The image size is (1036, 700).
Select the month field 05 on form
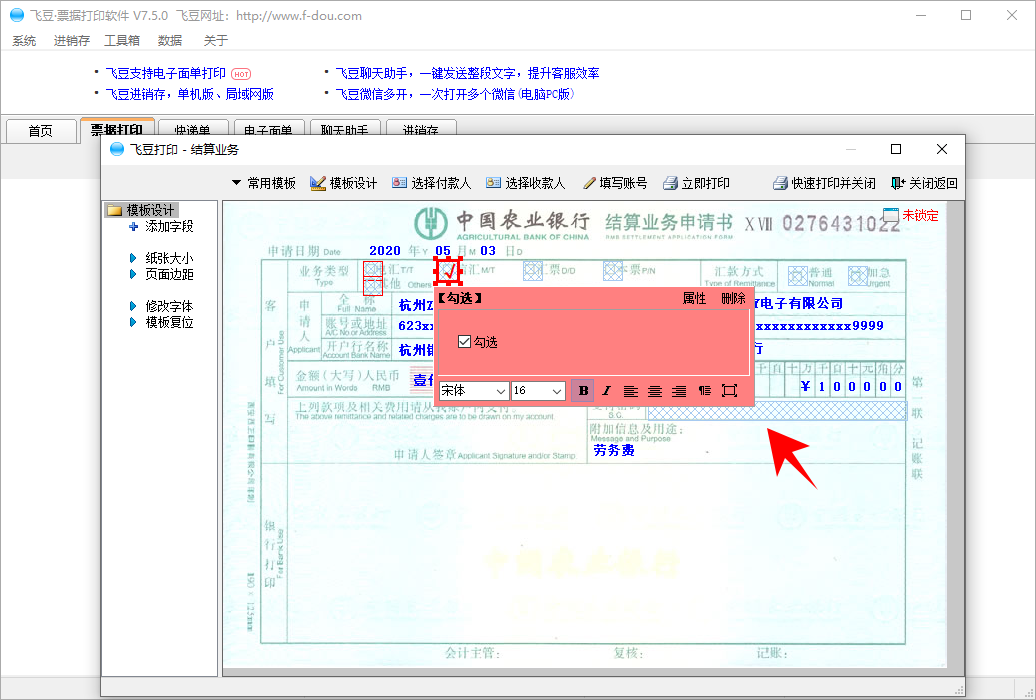[443, 251]
